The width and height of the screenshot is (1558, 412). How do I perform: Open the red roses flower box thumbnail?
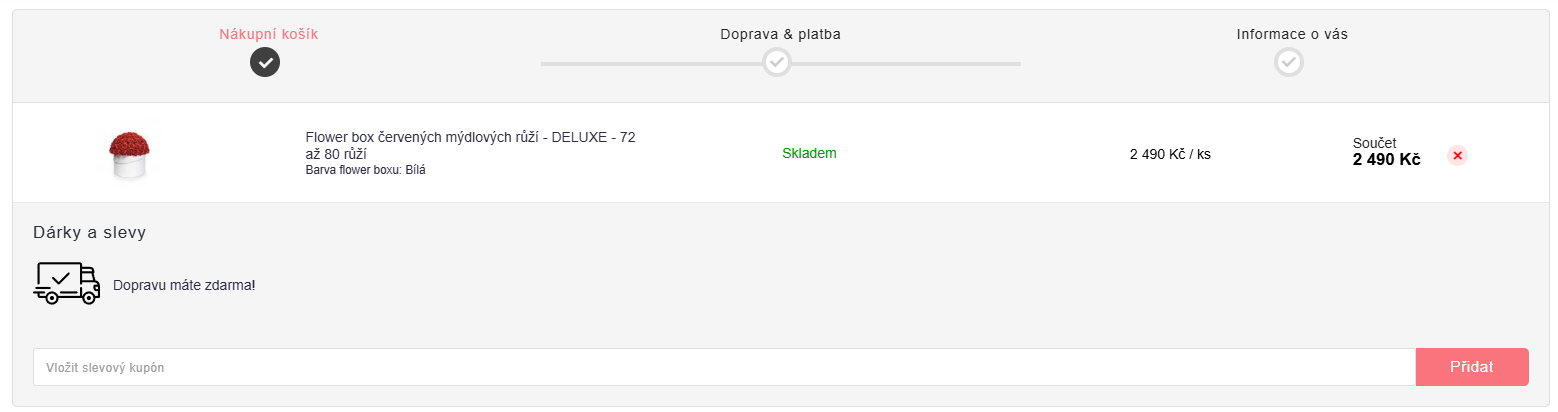pos(128,155)
